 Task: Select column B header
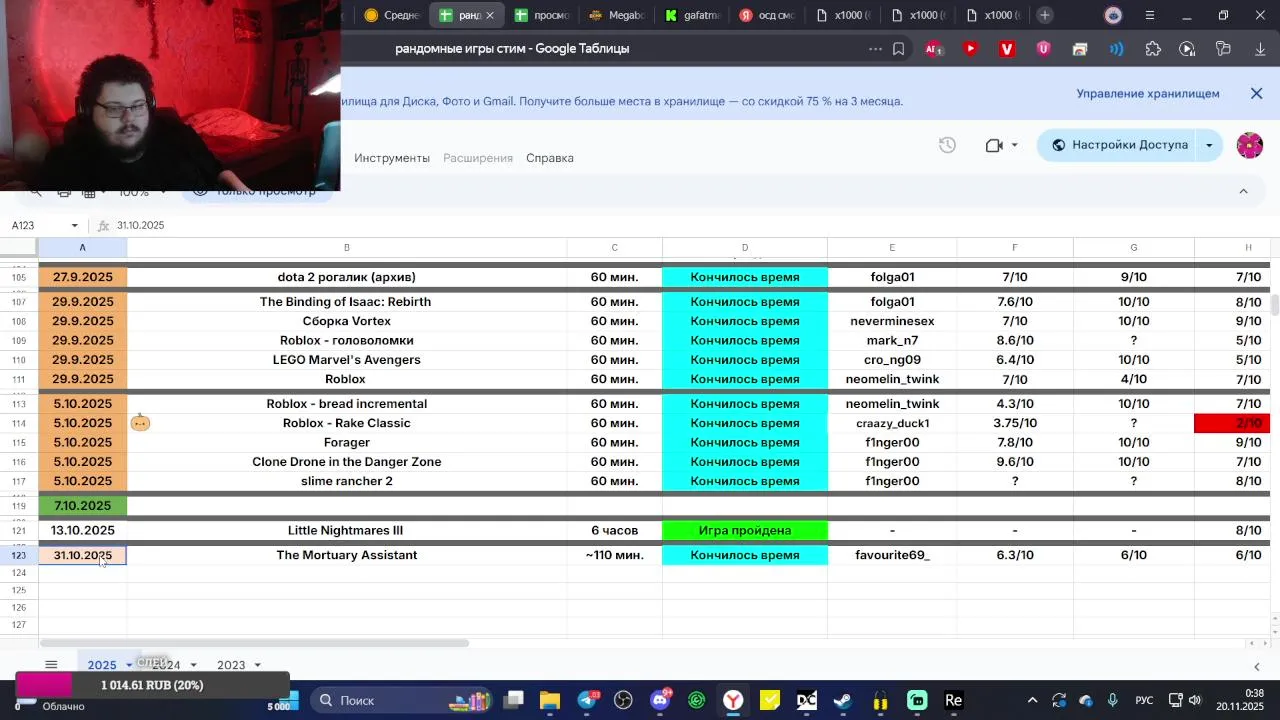(x=347, y=248)
